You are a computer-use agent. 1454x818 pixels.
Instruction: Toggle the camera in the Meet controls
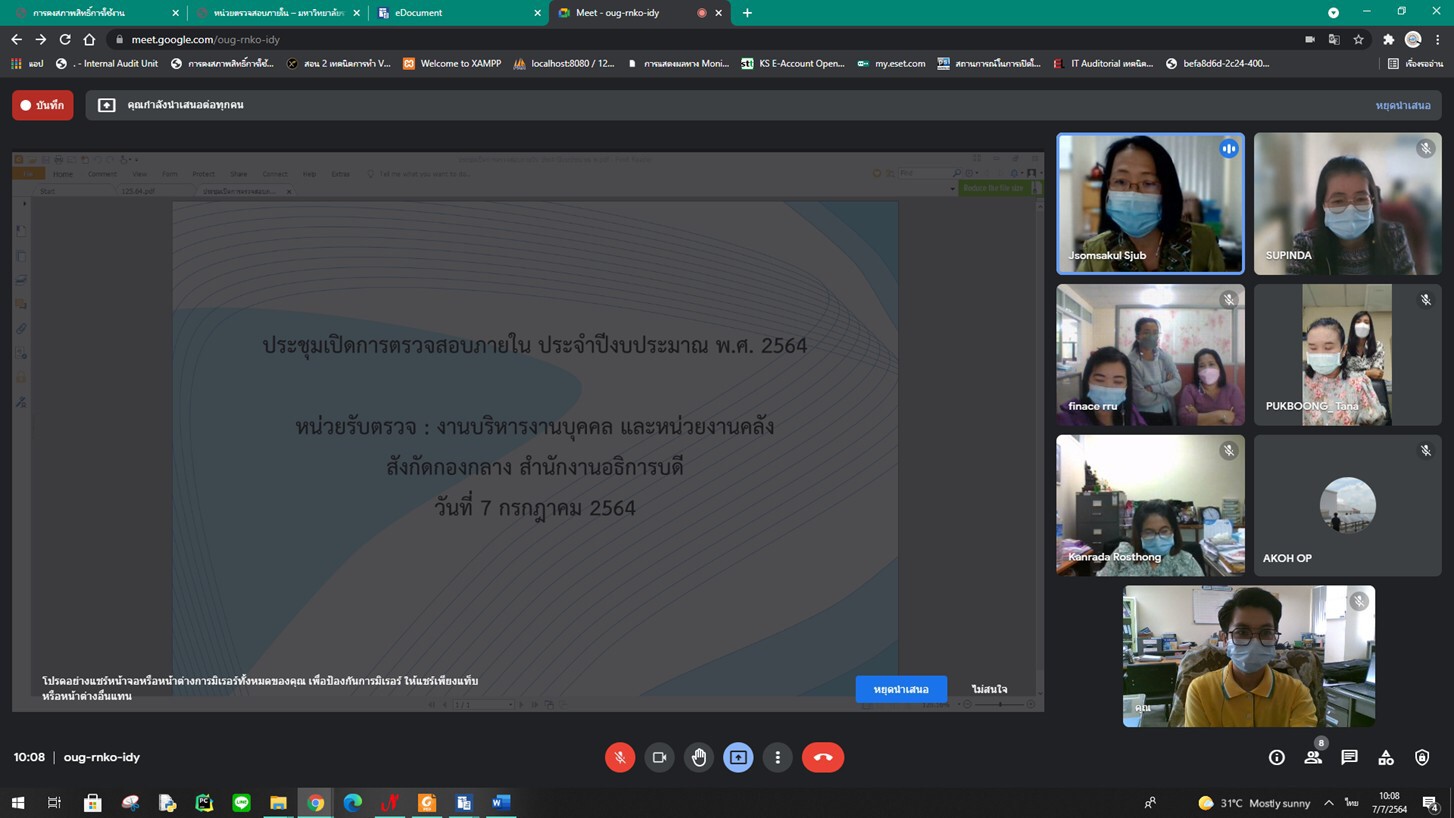[659, 757]
